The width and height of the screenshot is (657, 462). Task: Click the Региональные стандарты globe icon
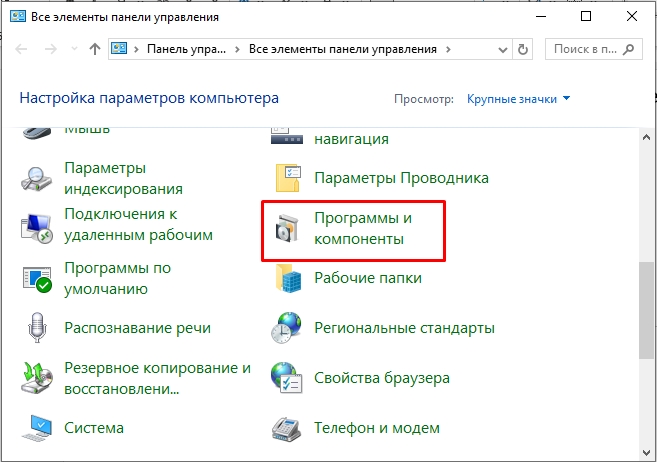(x=288, y=328)
